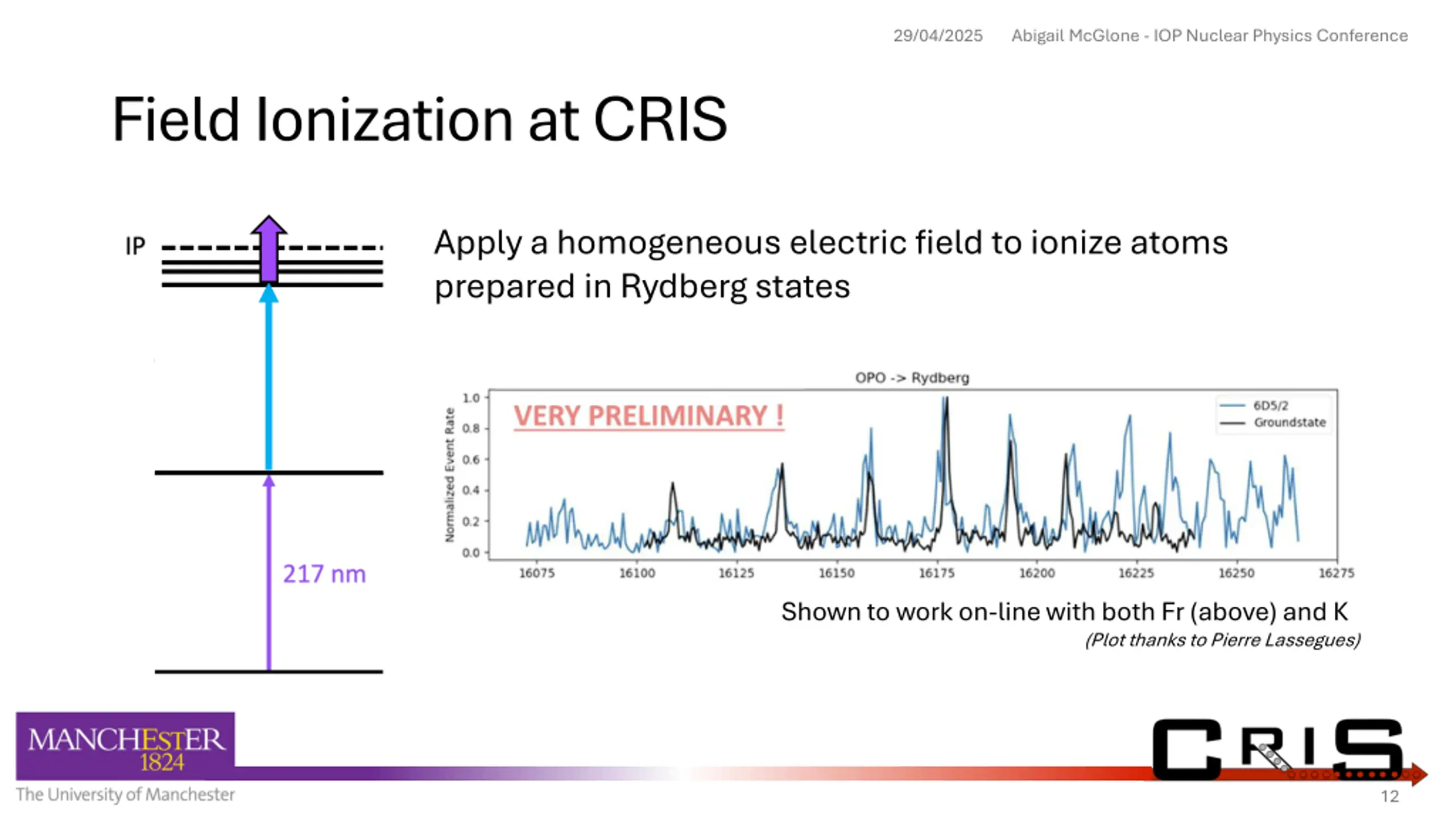Click the x-axis tick '16175'
1456x819 pixels.
pyautogui.click(x=937, y=573)
